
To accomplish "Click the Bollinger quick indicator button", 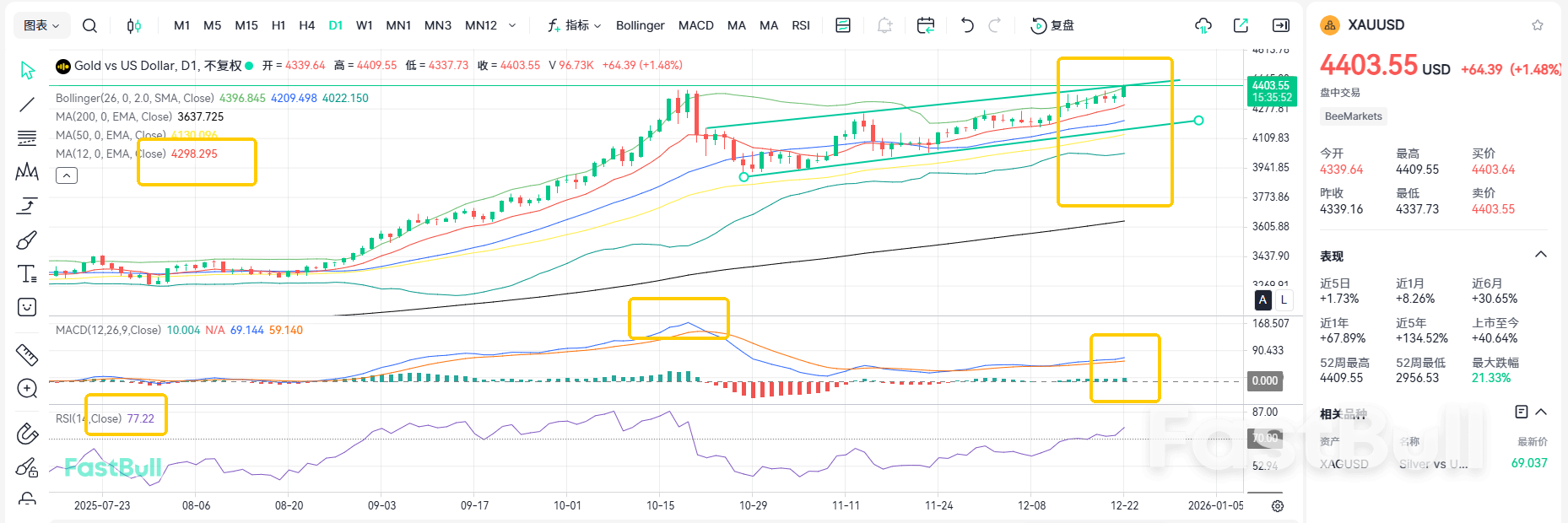I will tap(640, 25).
